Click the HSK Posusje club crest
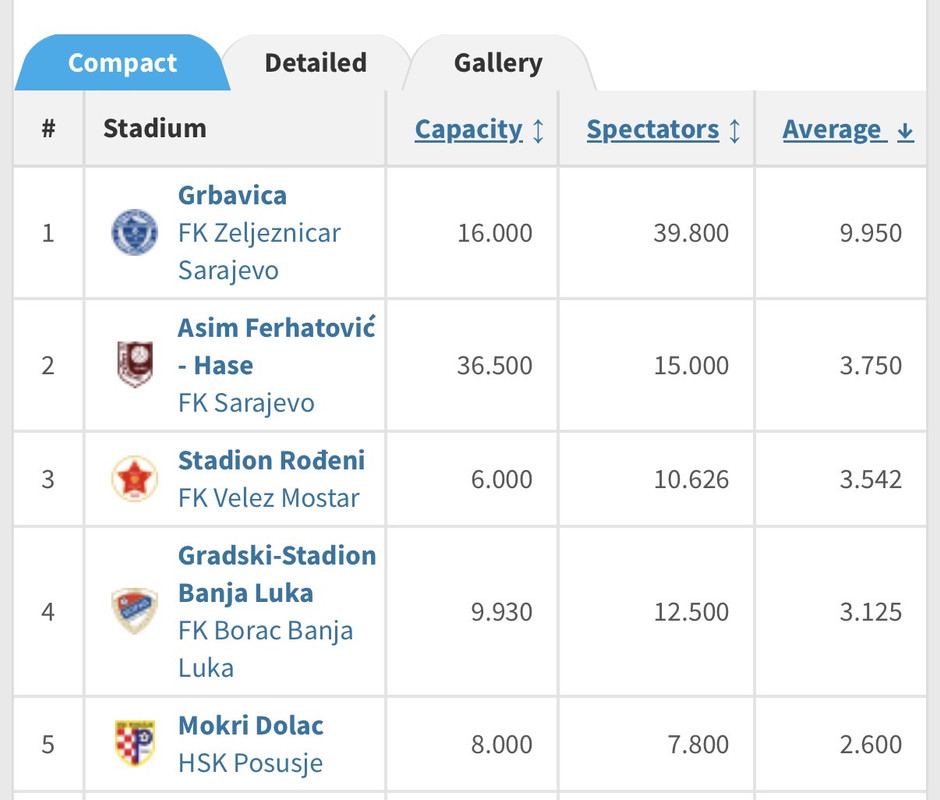Screen dimensions: 940x800 (134, 744)
